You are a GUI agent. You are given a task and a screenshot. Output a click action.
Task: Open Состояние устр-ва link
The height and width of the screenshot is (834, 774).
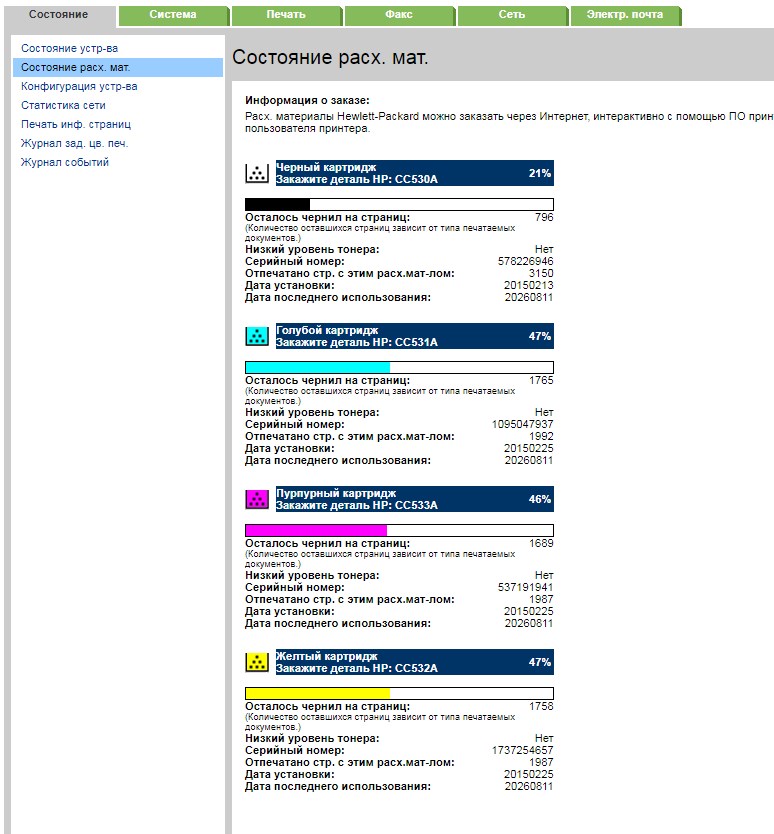[69, 48]
